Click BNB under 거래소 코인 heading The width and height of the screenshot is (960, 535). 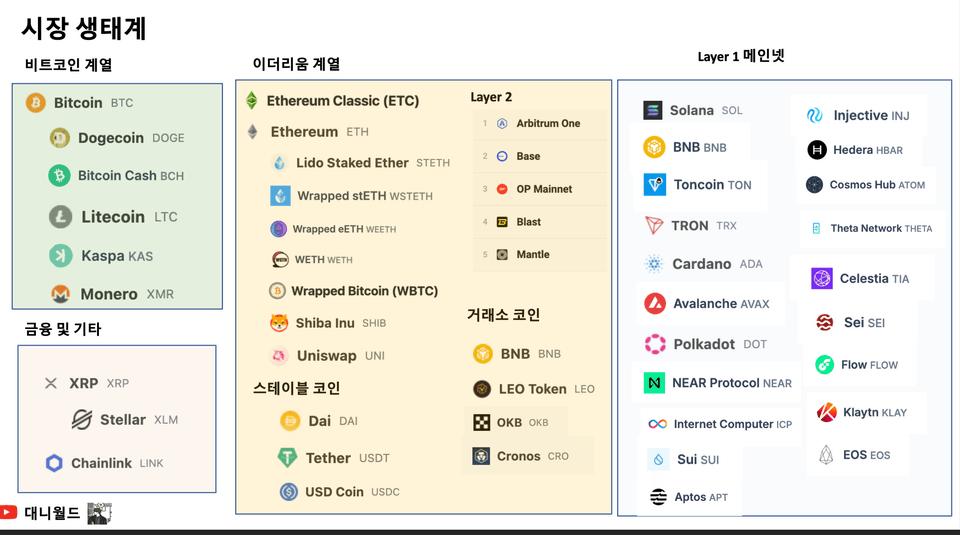[x=530, y=354]
